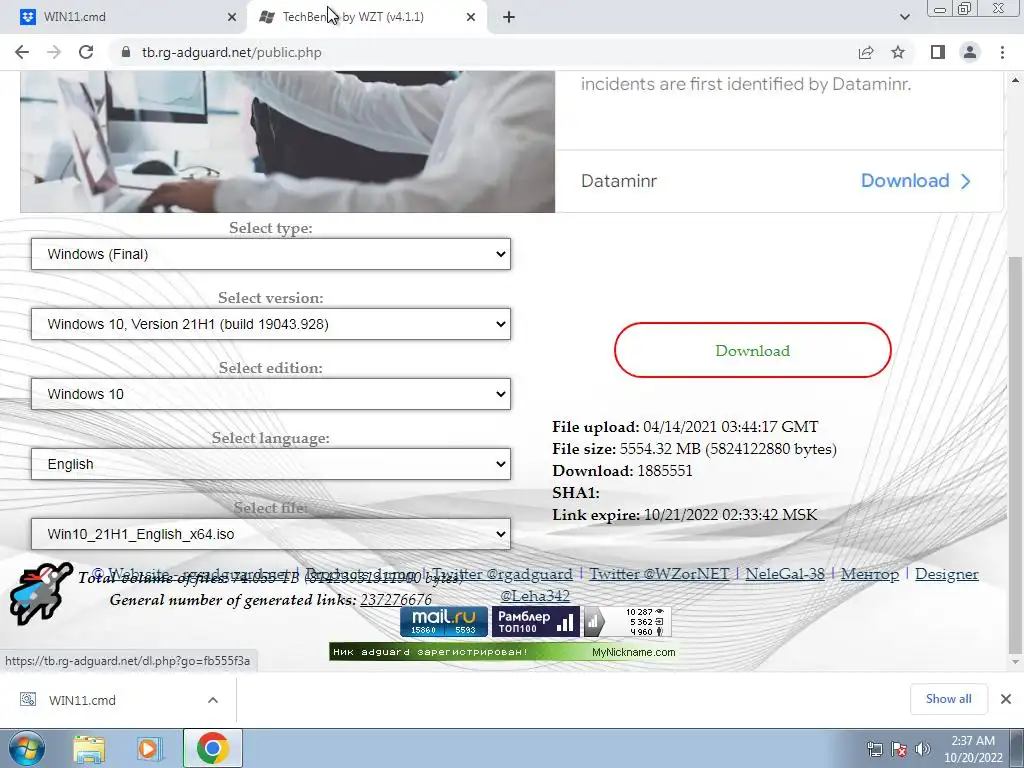Image resolution: width=1024 pixels, height=768 pixels.
Task: Close the TechBench by WZT tab
Action: click(471, 17)
